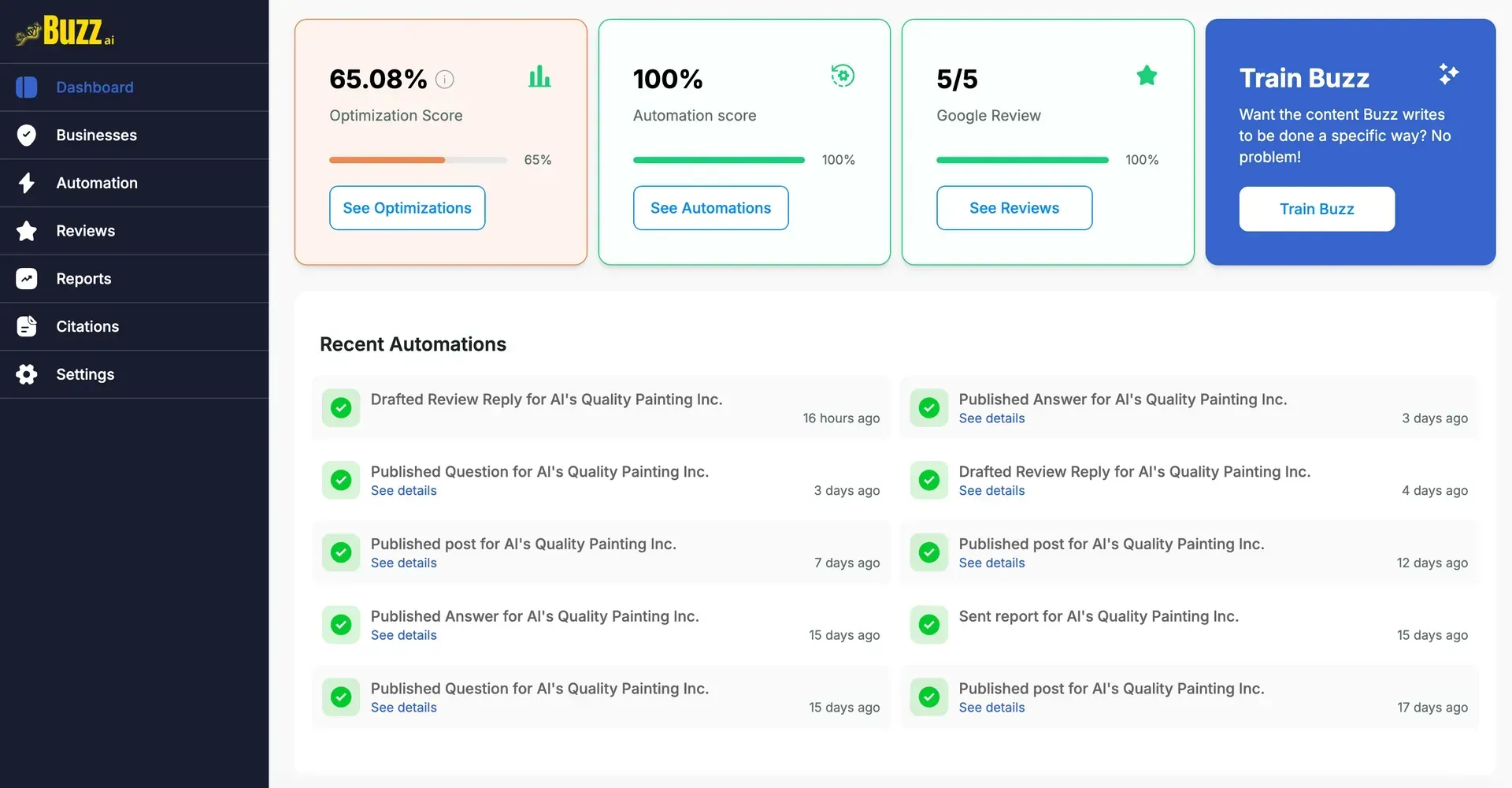Open See details for Published Question 15 days ago

pos(403,708)
